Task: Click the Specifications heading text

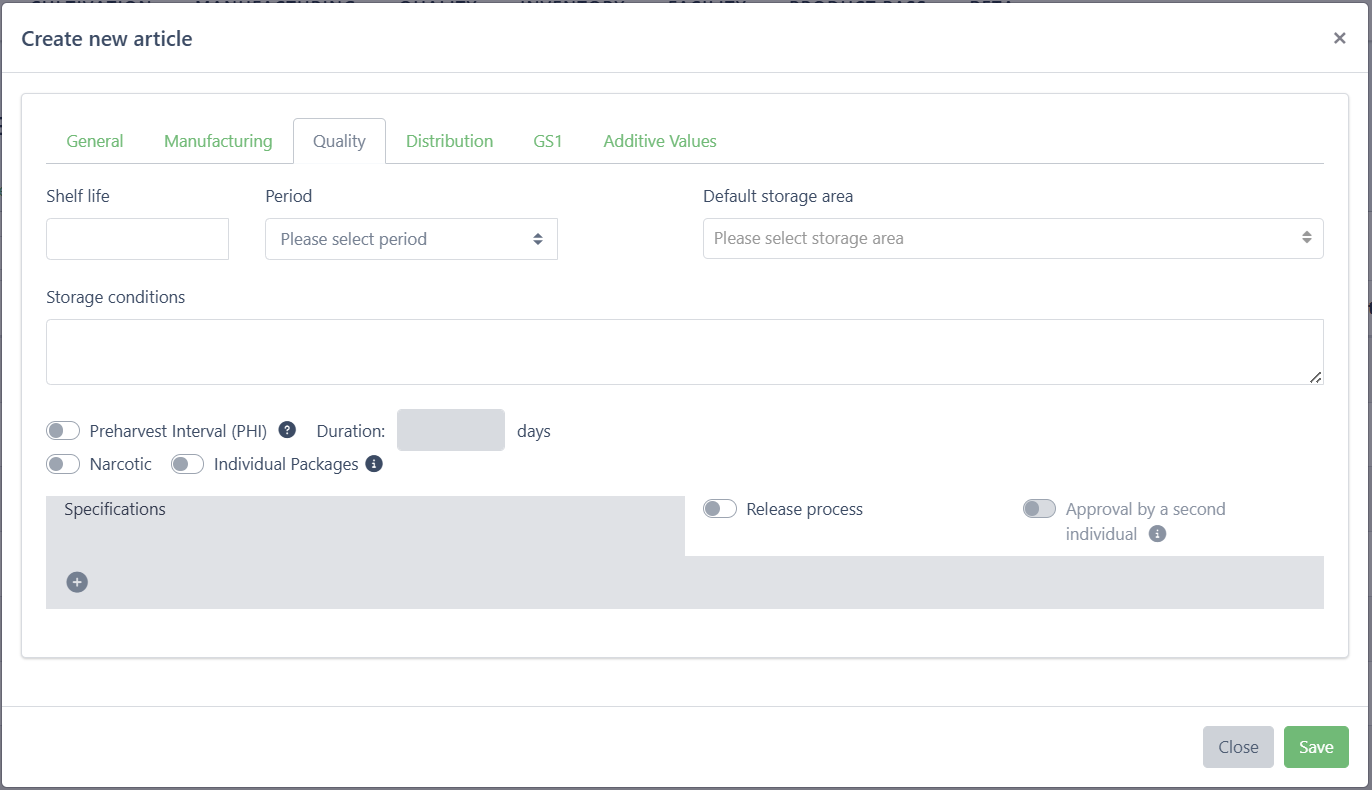Action: 115,509
